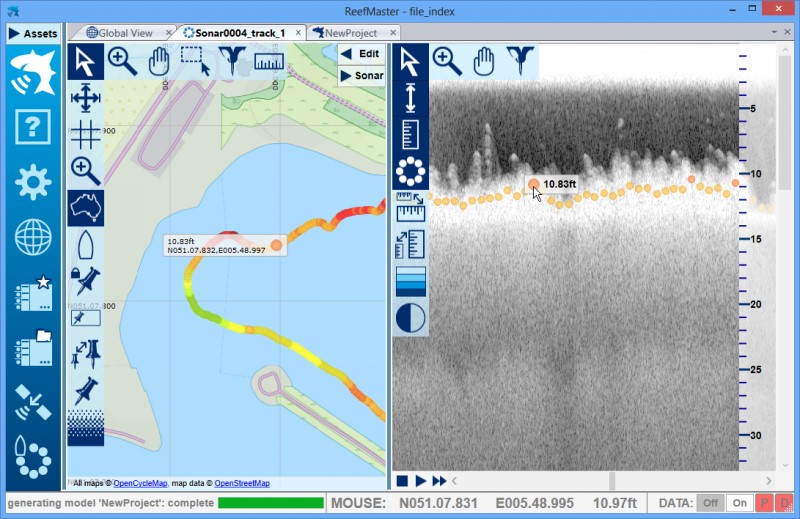
Task: Click the sonar horizontal scrollbar at bottom
Action: tap(600, 481)
